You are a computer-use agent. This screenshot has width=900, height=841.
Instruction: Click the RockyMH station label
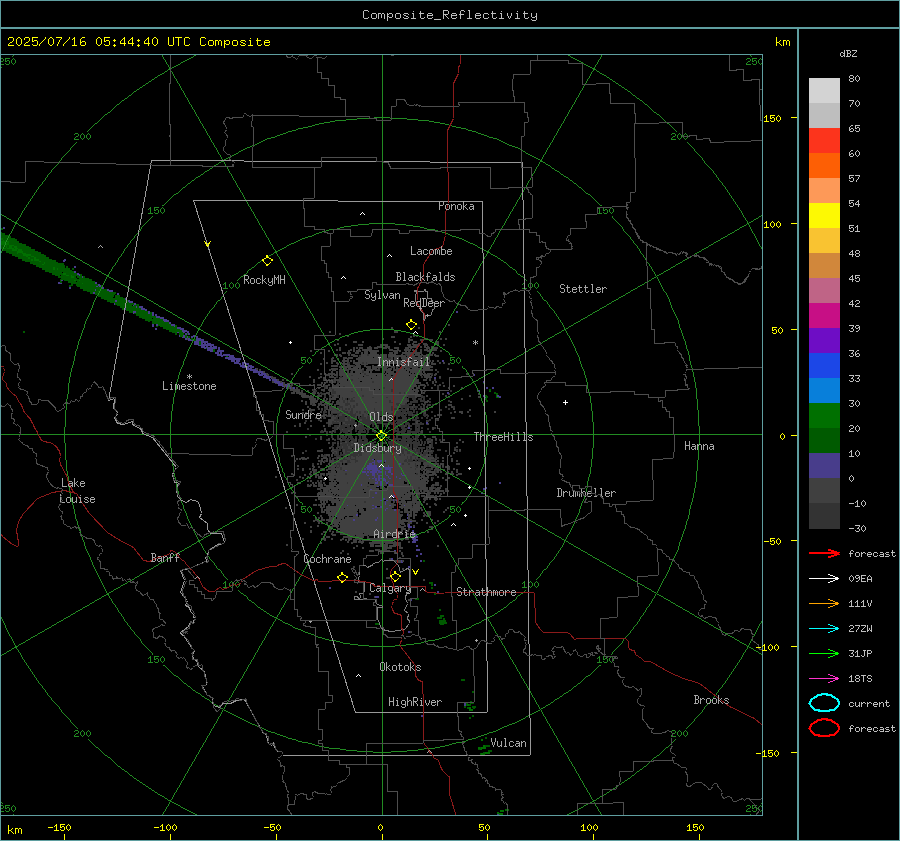click(264, 280)
